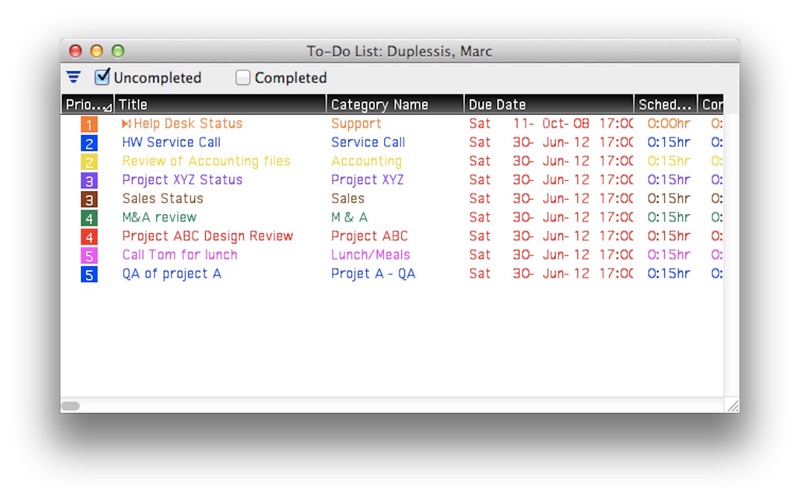The height and width of the screenshot is (500, 800).
Task: Click the 0:00hr scheduled time cell
Action: tap(669, 123)
